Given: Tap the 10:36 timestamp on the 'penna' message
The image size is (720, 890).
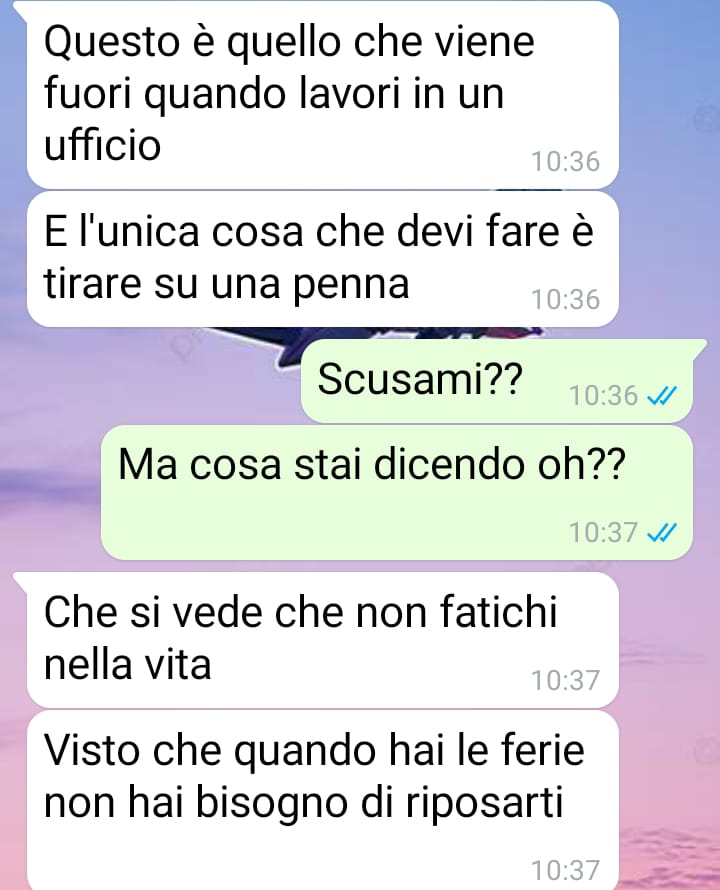Looking at the screenshot, I should (565, 300).
